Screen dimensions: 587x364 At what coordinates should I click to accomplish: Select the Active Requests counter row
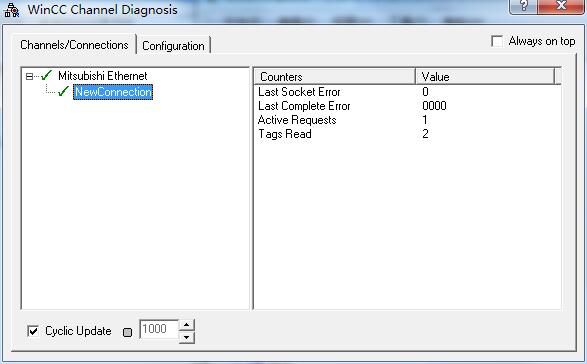coord(407,120)
